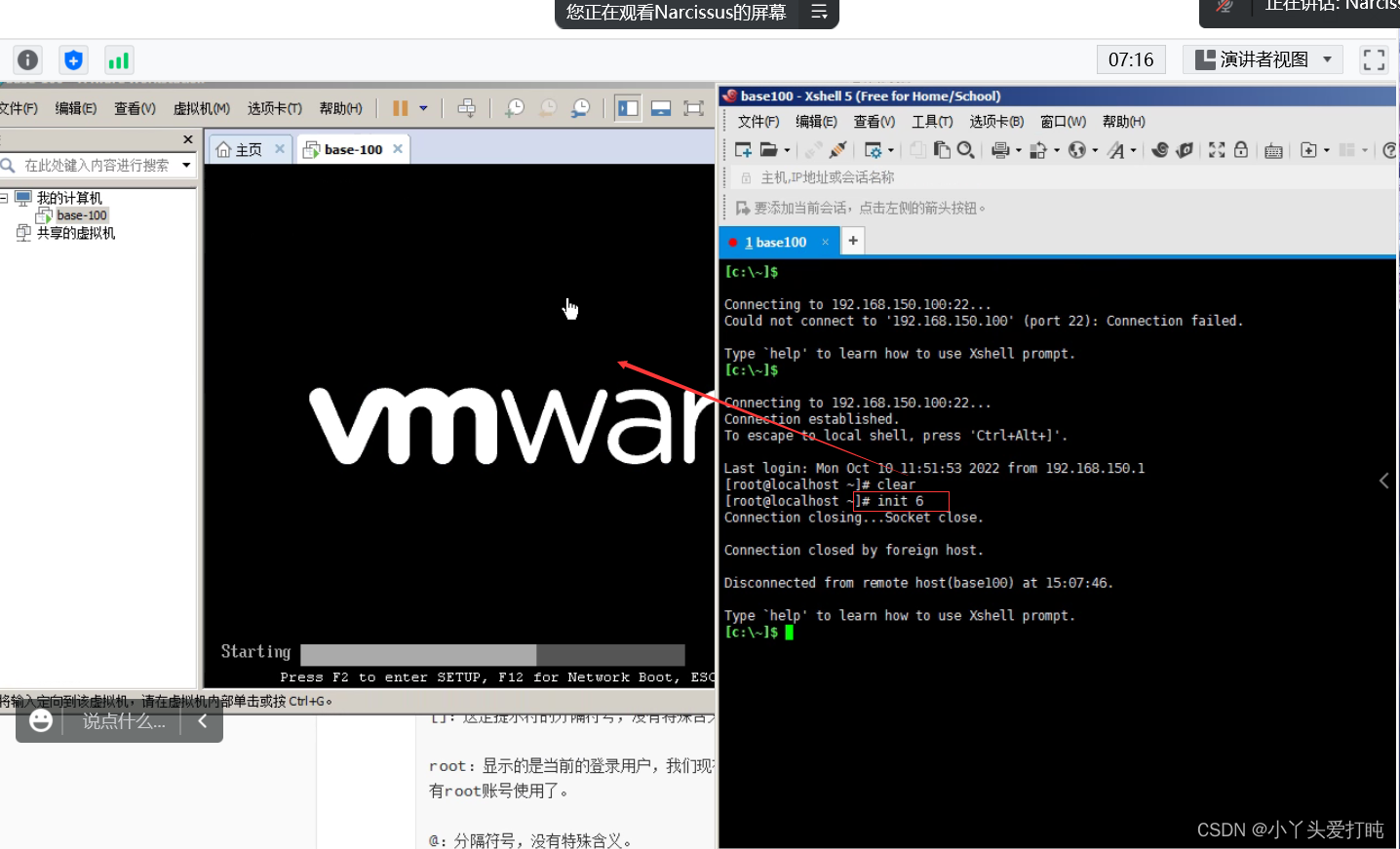1400x849 pixels.
Task: Create a new session in Xshell
Action: point(743,150)
